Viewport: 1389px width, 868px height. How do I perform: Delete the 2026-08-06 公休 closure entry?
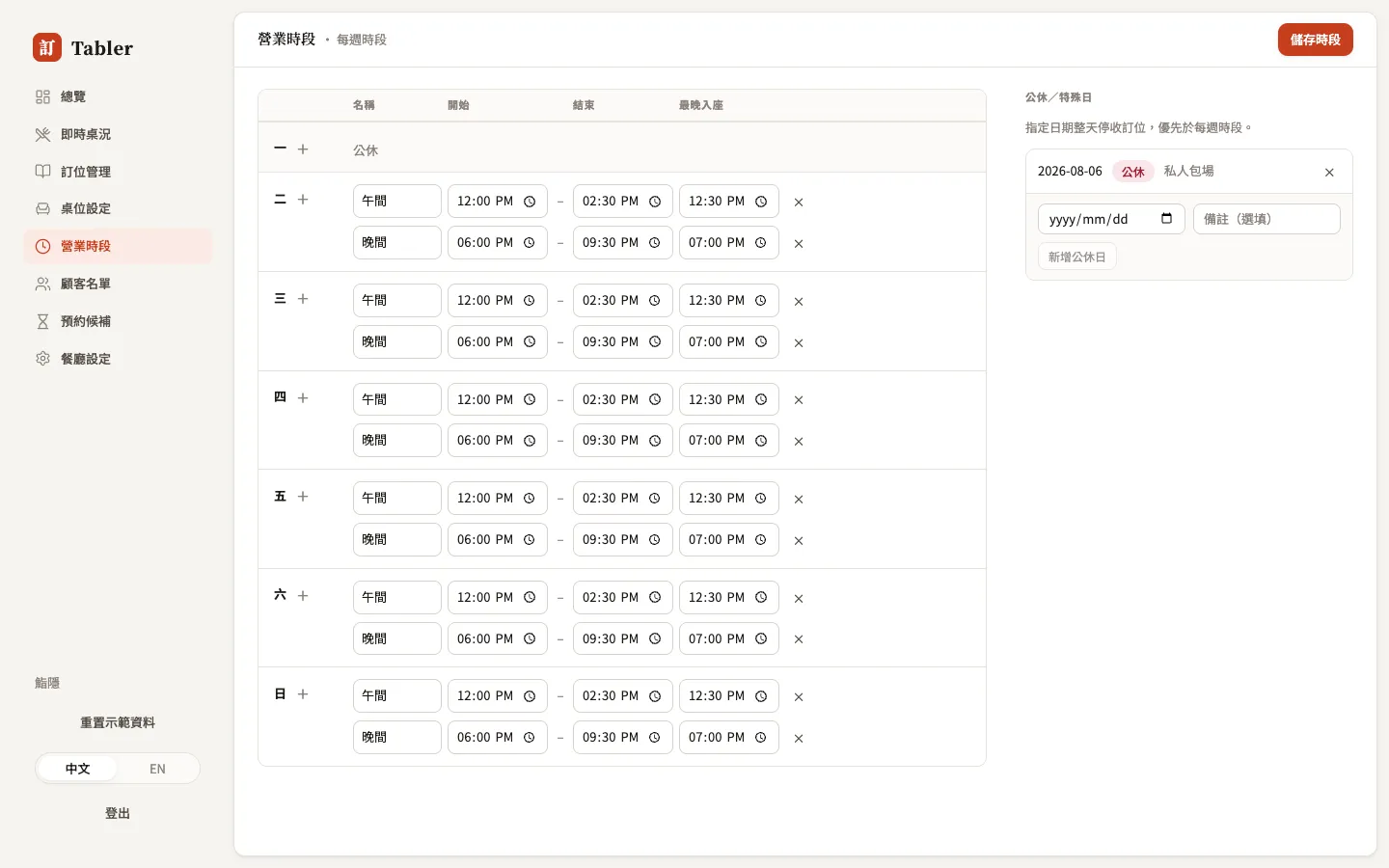(x=1329, y=173)
